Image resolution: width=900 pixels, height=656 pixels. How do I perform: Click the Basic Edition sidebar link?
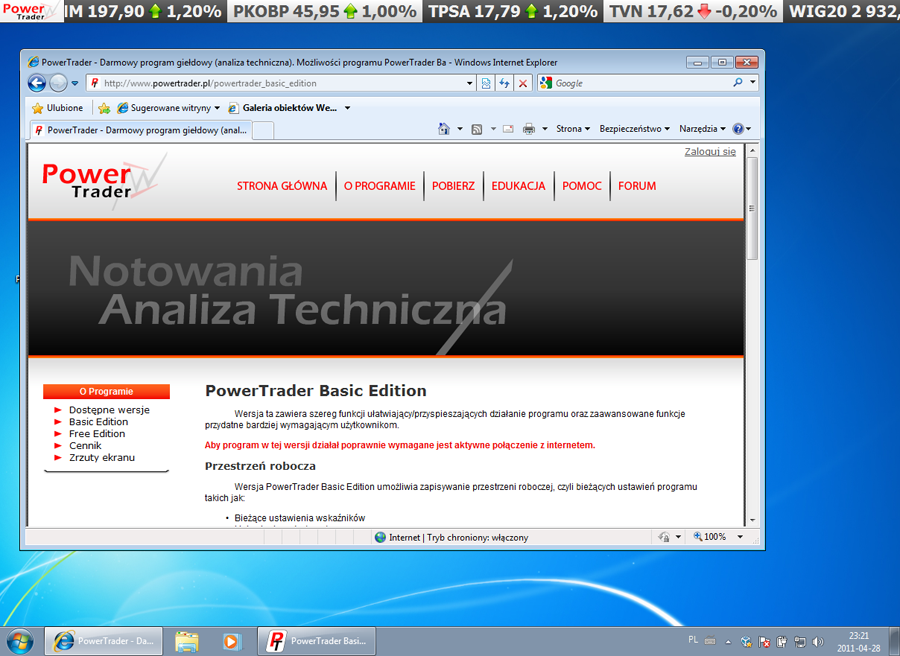99,422
